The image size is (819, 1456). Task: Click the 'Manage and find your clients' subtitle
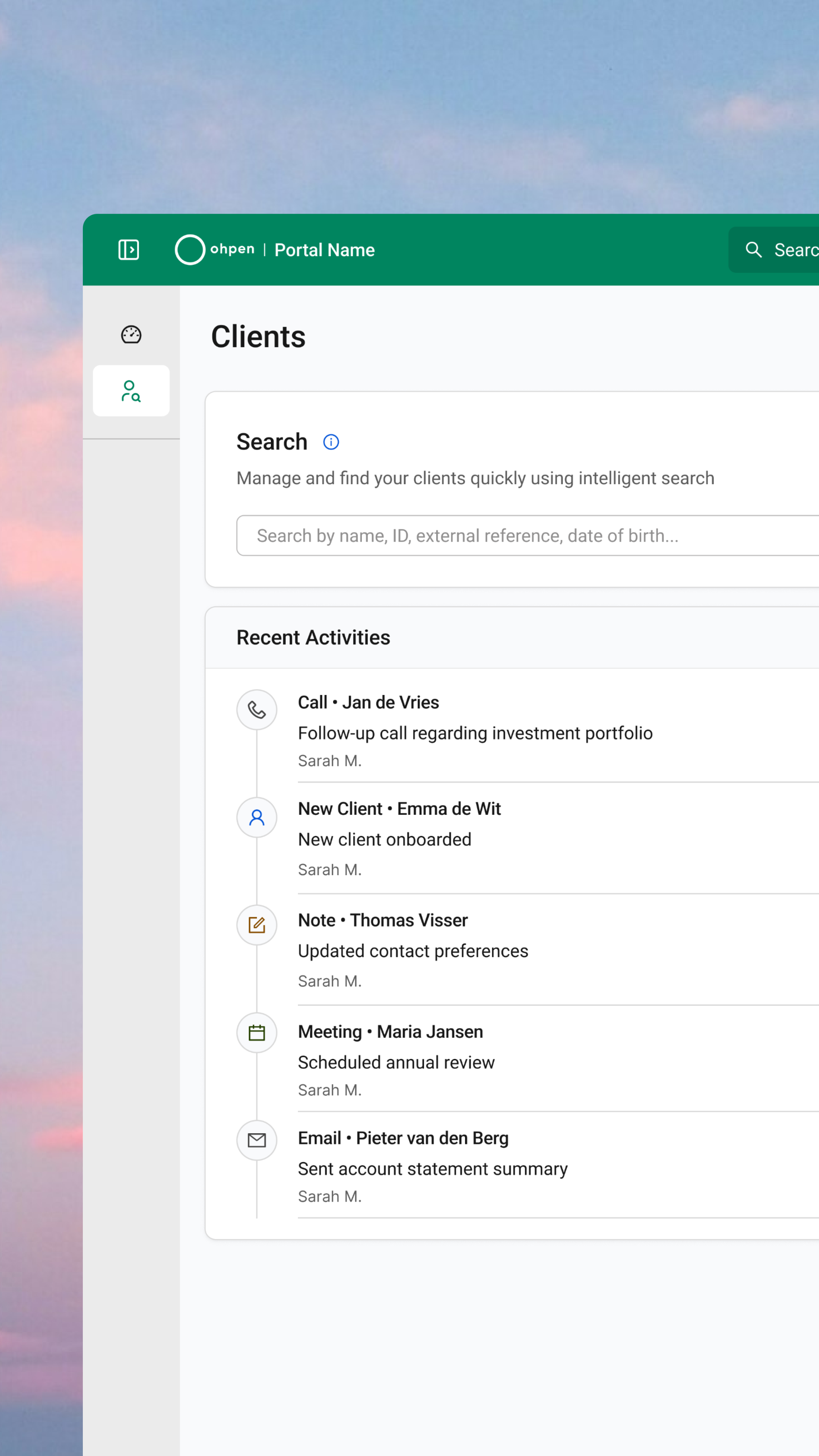pos(475,479)
